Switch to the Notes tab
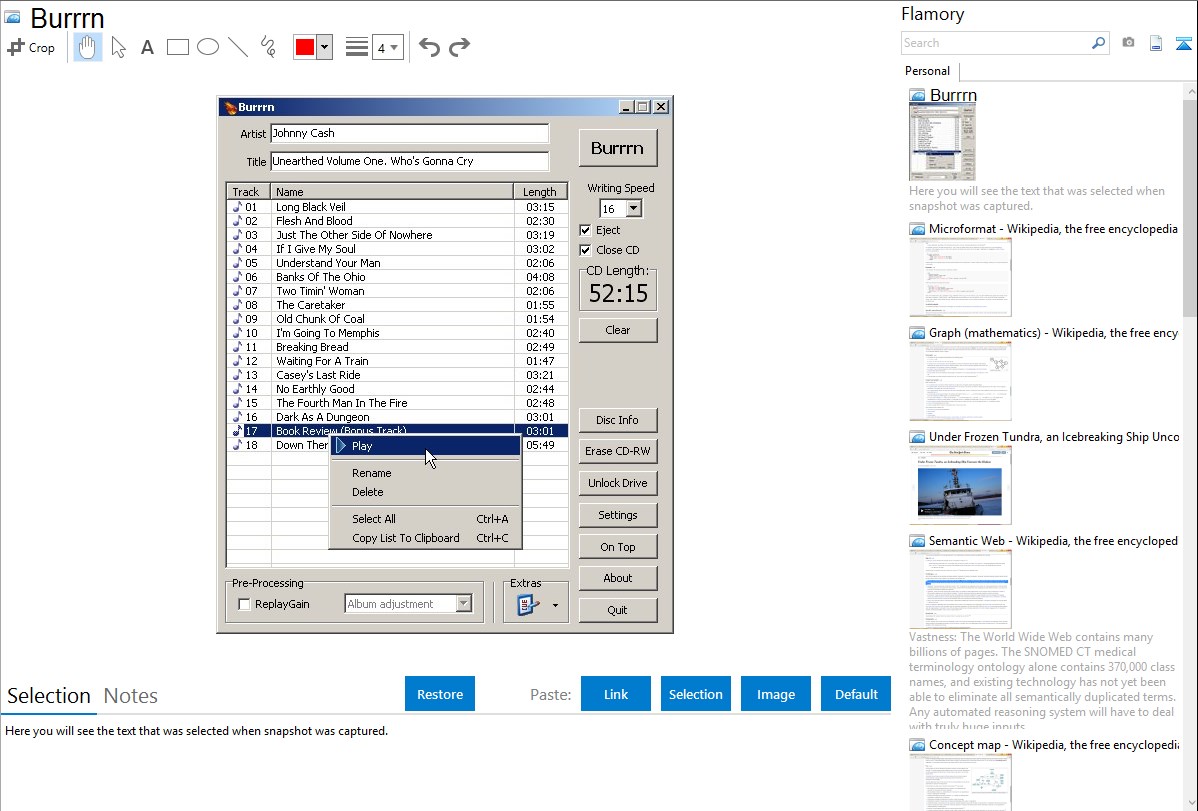1198x811 pixels. tap(131, 696)
